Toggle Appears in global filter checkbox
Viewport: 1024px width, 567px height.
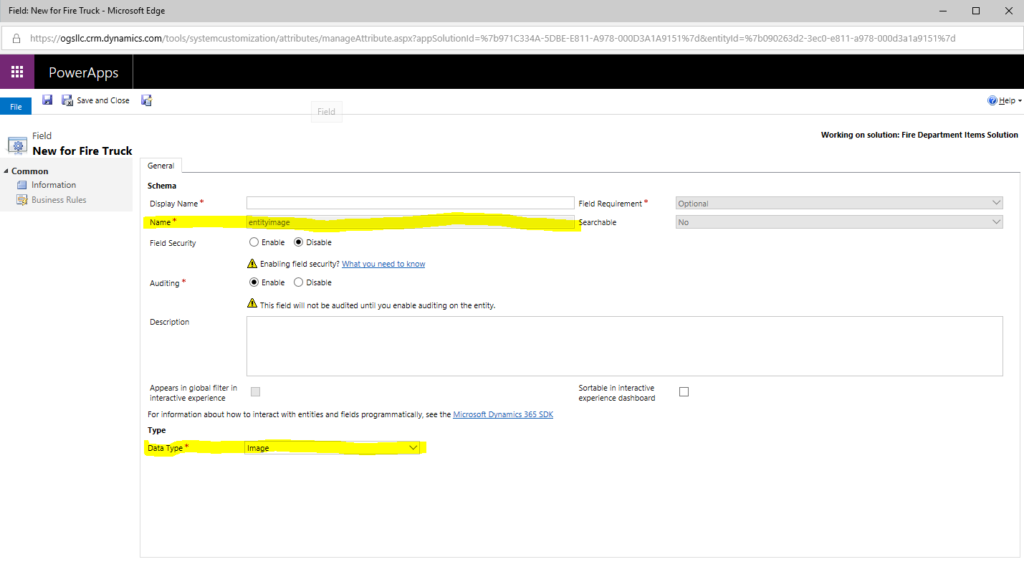pyautogui.click(x=255, y=392)
